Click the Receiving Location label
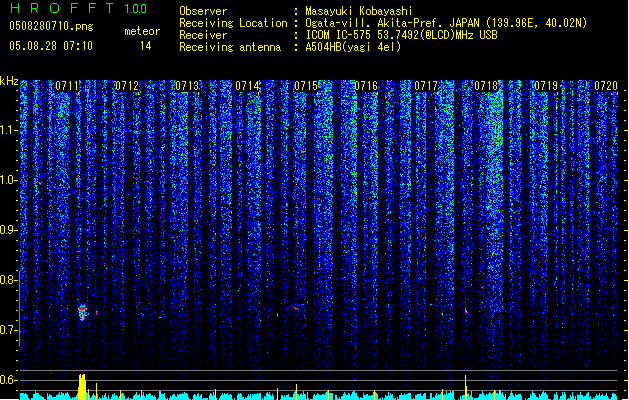This screenshot has width=629, height=400. point(233,23)
